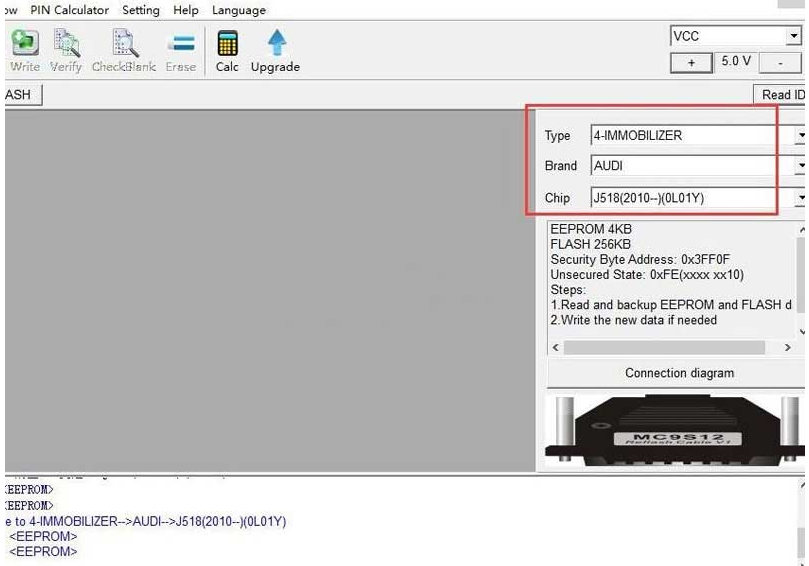The height and width of the screenshot is (566, 809).
Task: Click the last '<EEPROM>' log line
Action: pyautogui.click(x=43, y=552)
